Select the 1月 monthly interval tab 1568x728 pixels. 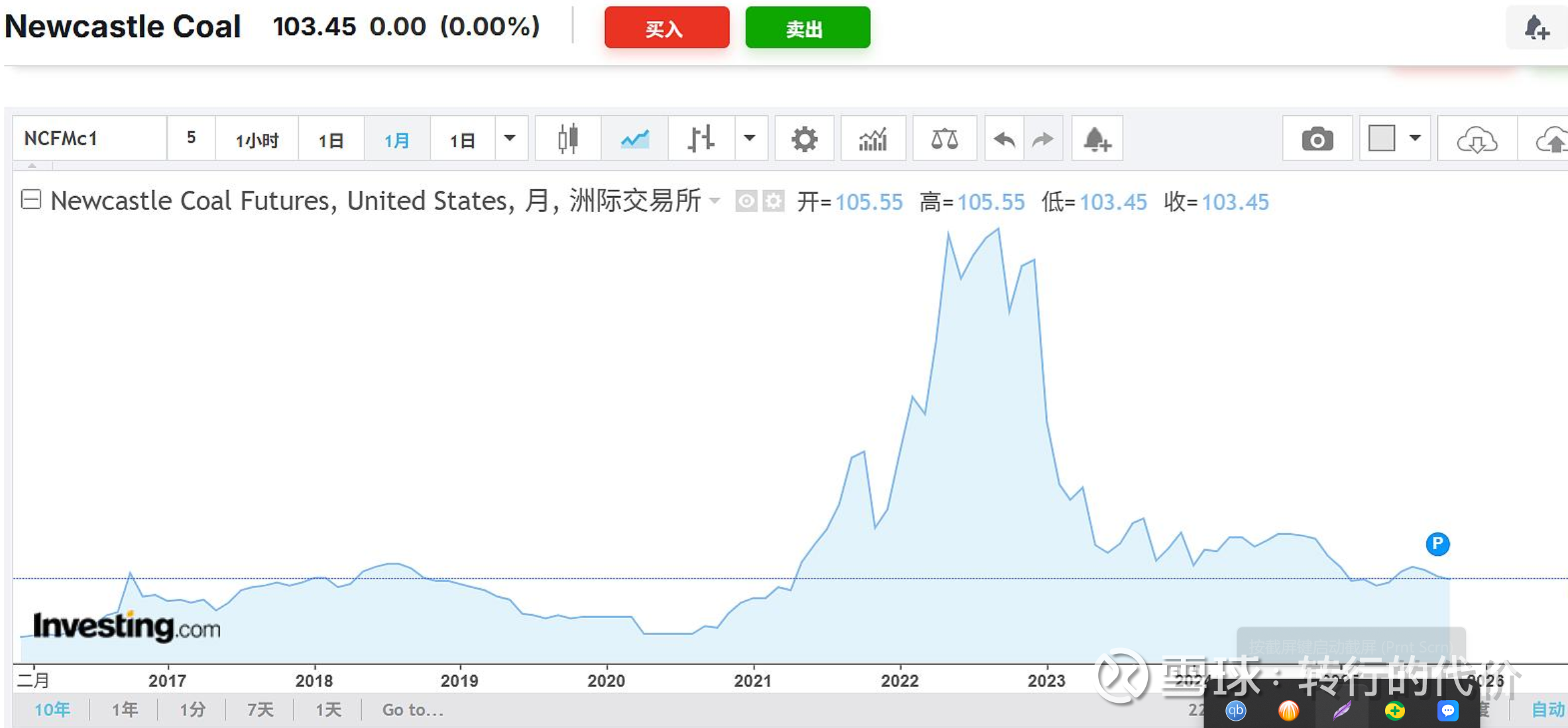397,140
